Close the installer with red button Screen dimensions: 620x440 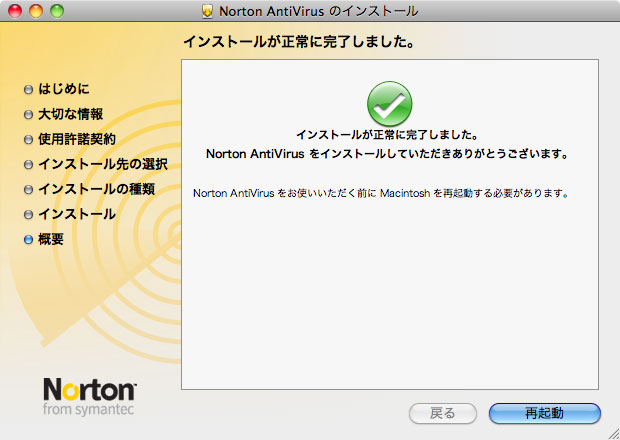[15, 11]
